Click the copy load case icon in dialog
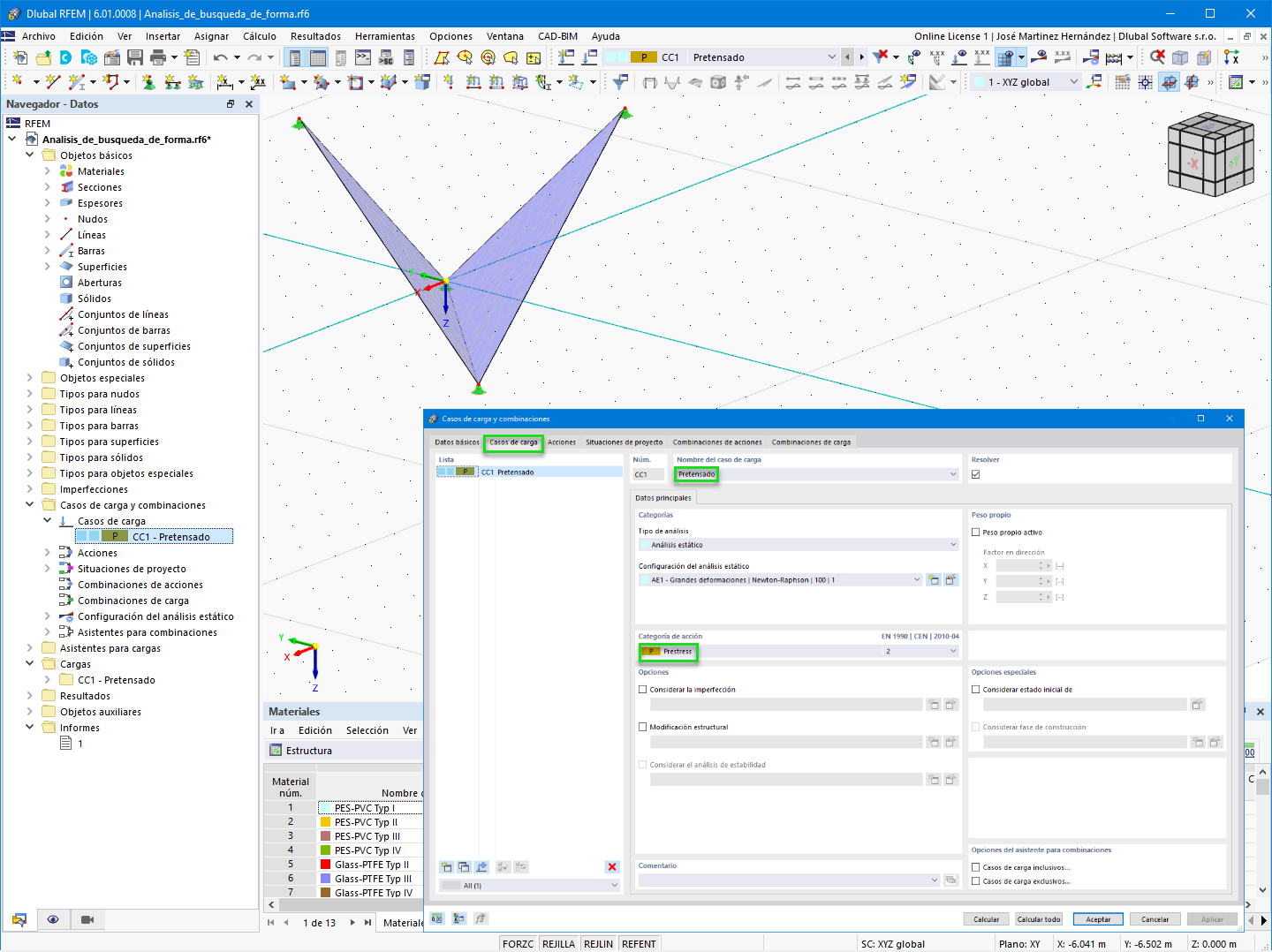 point(464,867)
